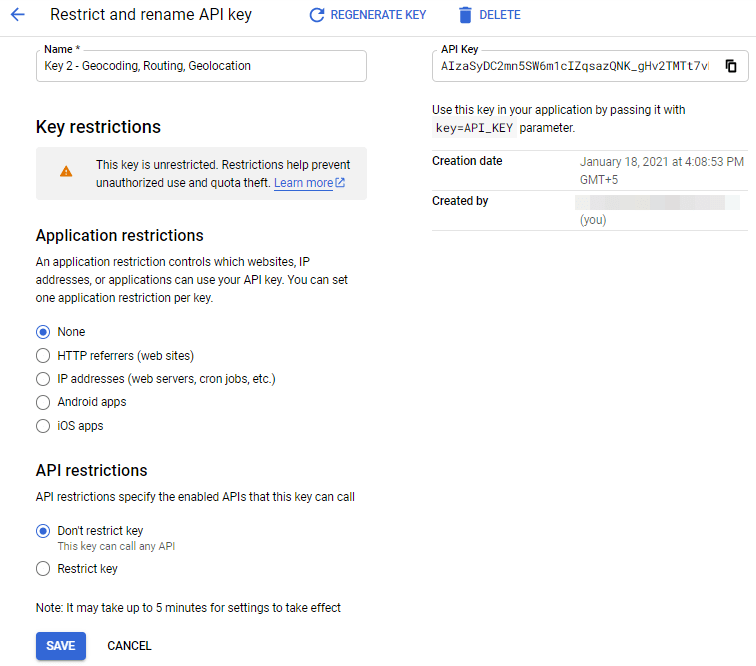Click the '(you)' text under Created by
756x666 pixels.
coord(593,220)
